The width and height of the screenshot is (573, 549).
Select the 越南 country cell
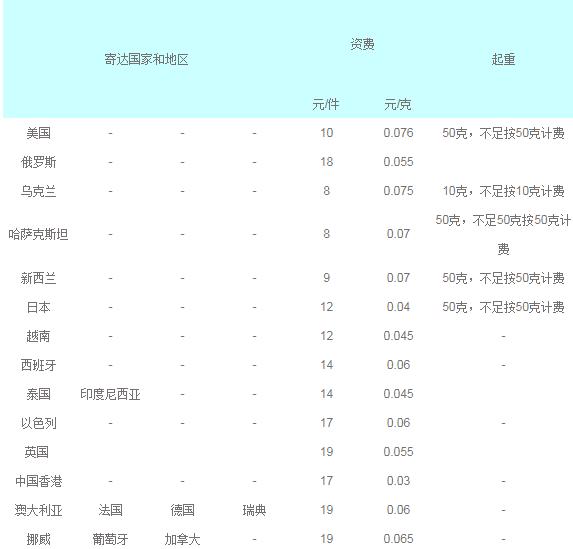[38, 336]
